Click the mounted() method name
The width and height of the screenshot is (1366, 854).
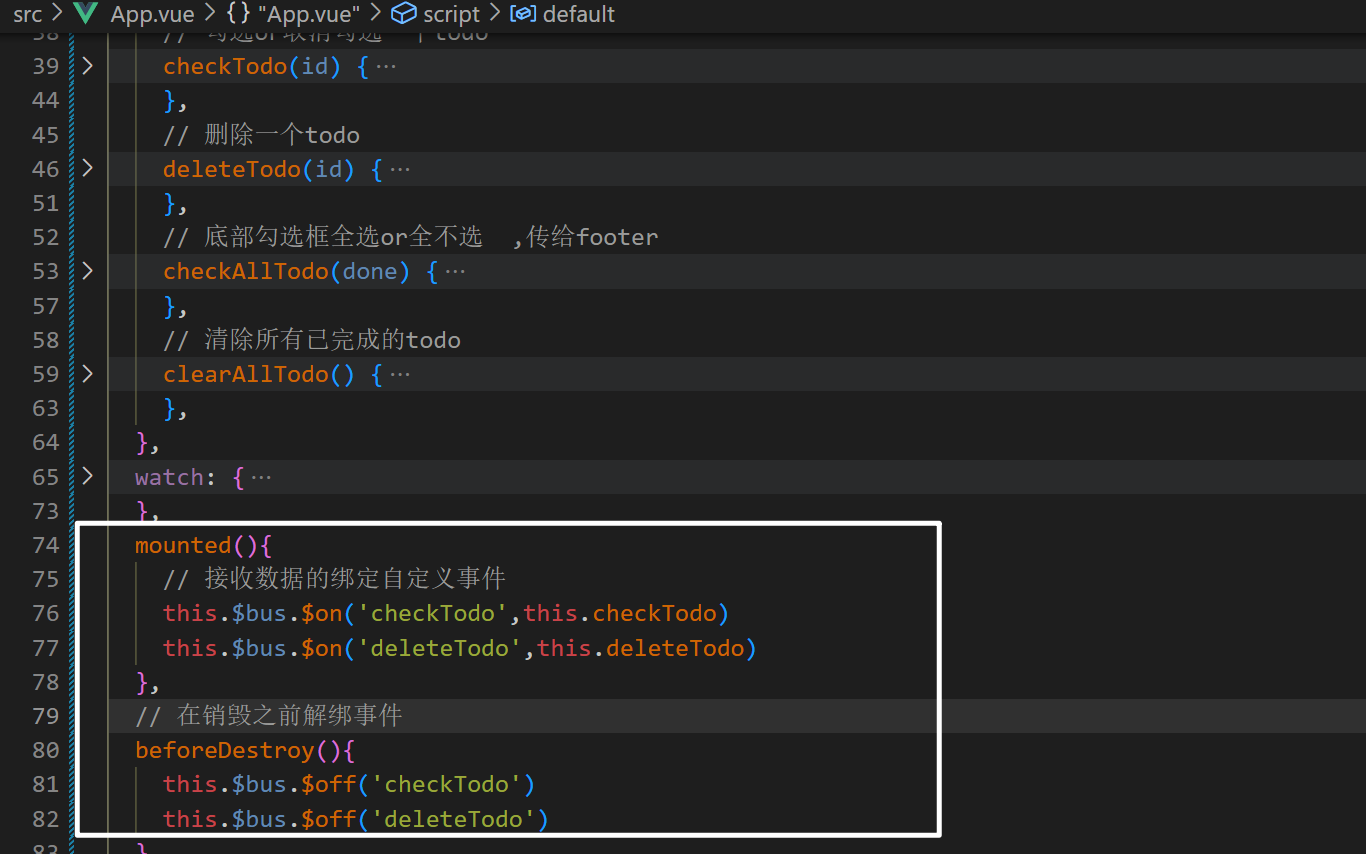click(183, 545)
